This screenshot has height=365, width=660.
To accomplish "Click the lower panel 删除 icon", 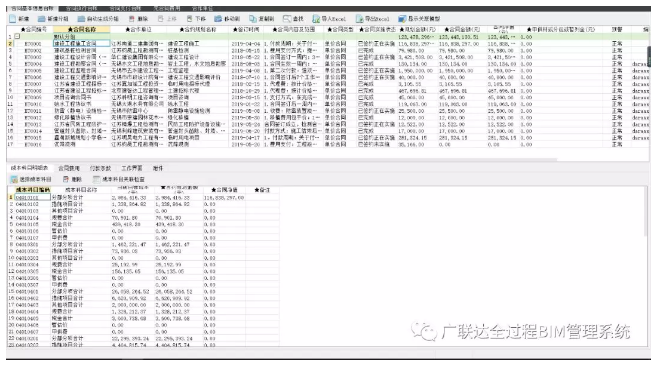I will coord(66,179).
